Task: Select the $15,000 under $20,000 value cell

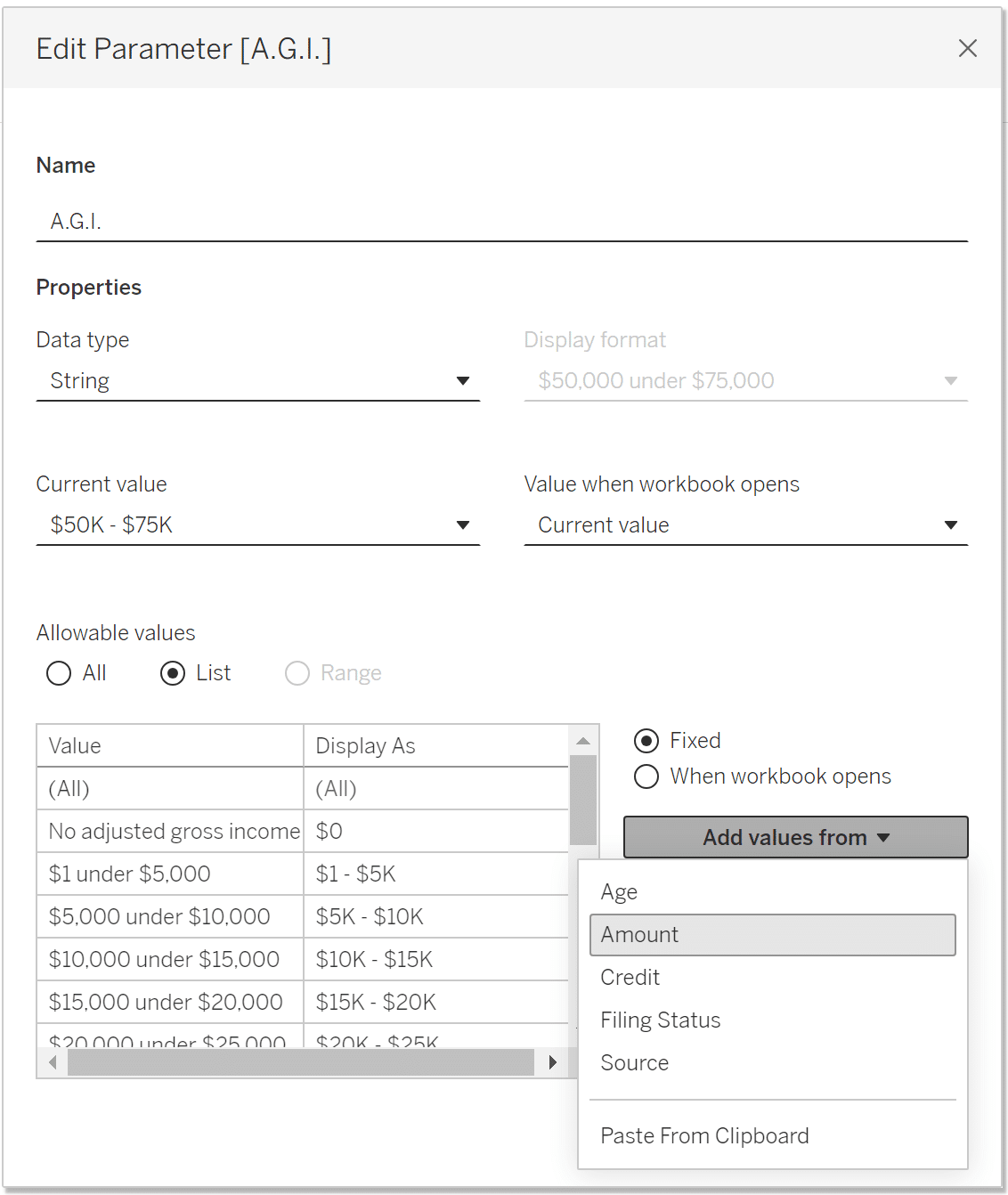Action: [x=170, y=1003]
